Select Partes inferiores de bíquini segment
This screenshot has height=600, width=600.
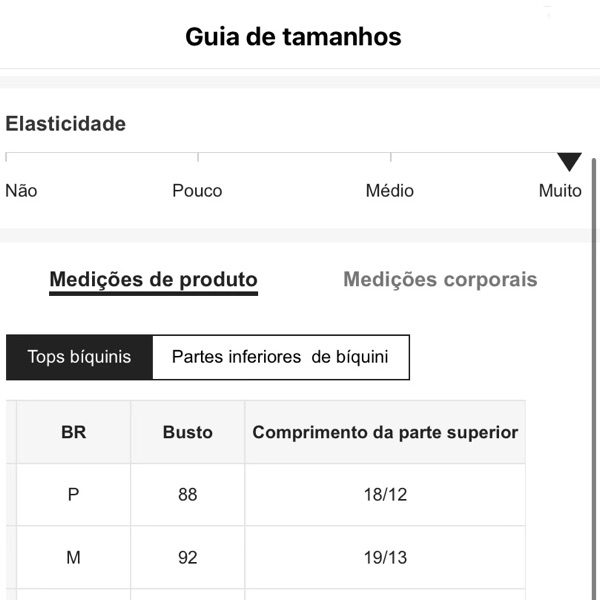280,357
